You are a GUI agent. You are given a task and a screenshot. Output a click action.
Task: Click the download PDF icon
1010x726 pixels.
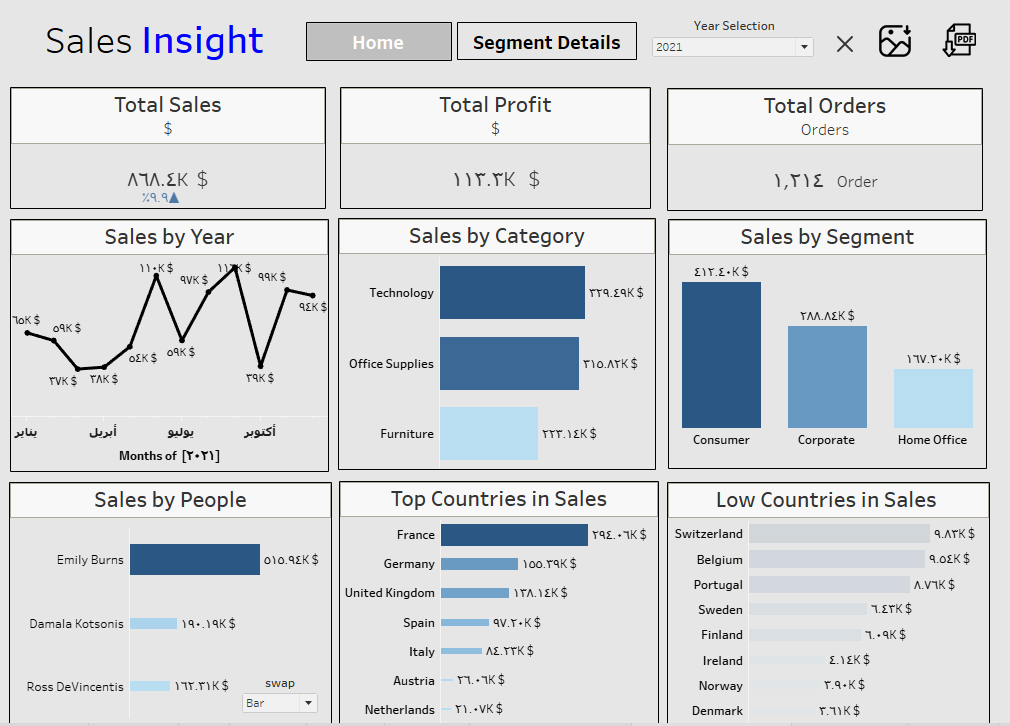point(959,40)
